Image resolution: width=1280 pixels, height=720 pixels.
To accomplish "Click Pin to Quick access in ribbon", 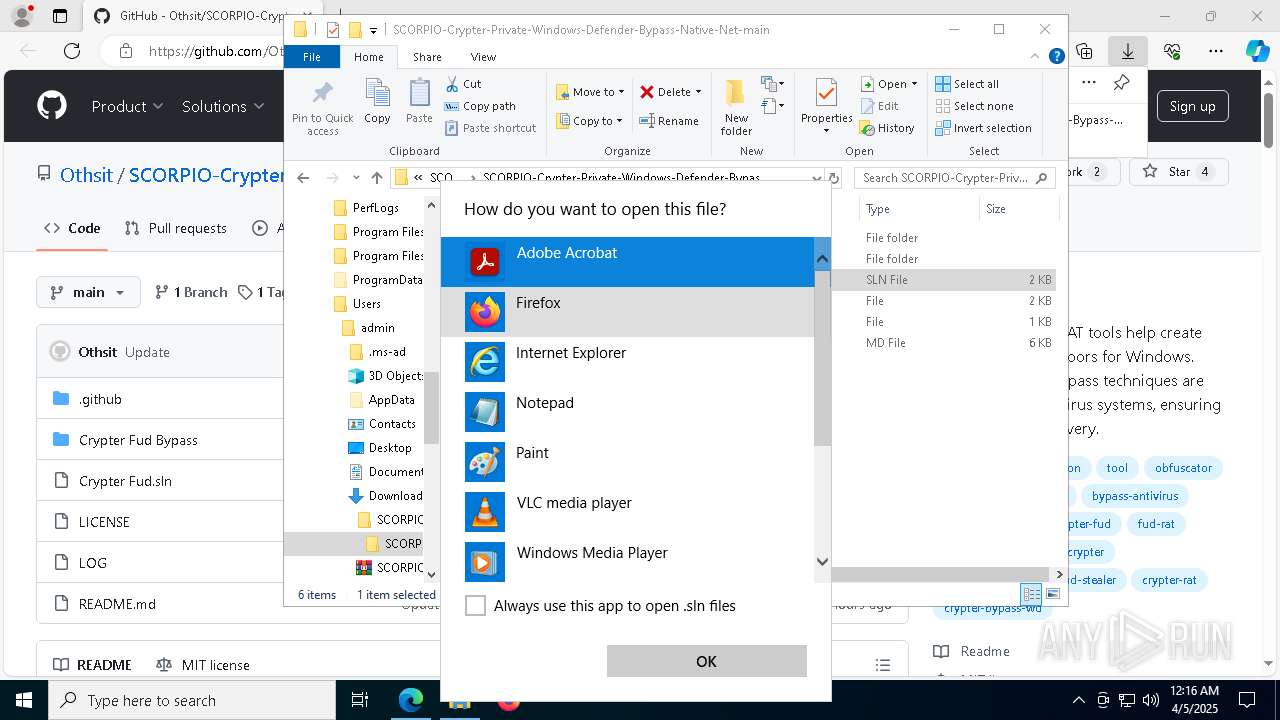I will pos(323,107).
